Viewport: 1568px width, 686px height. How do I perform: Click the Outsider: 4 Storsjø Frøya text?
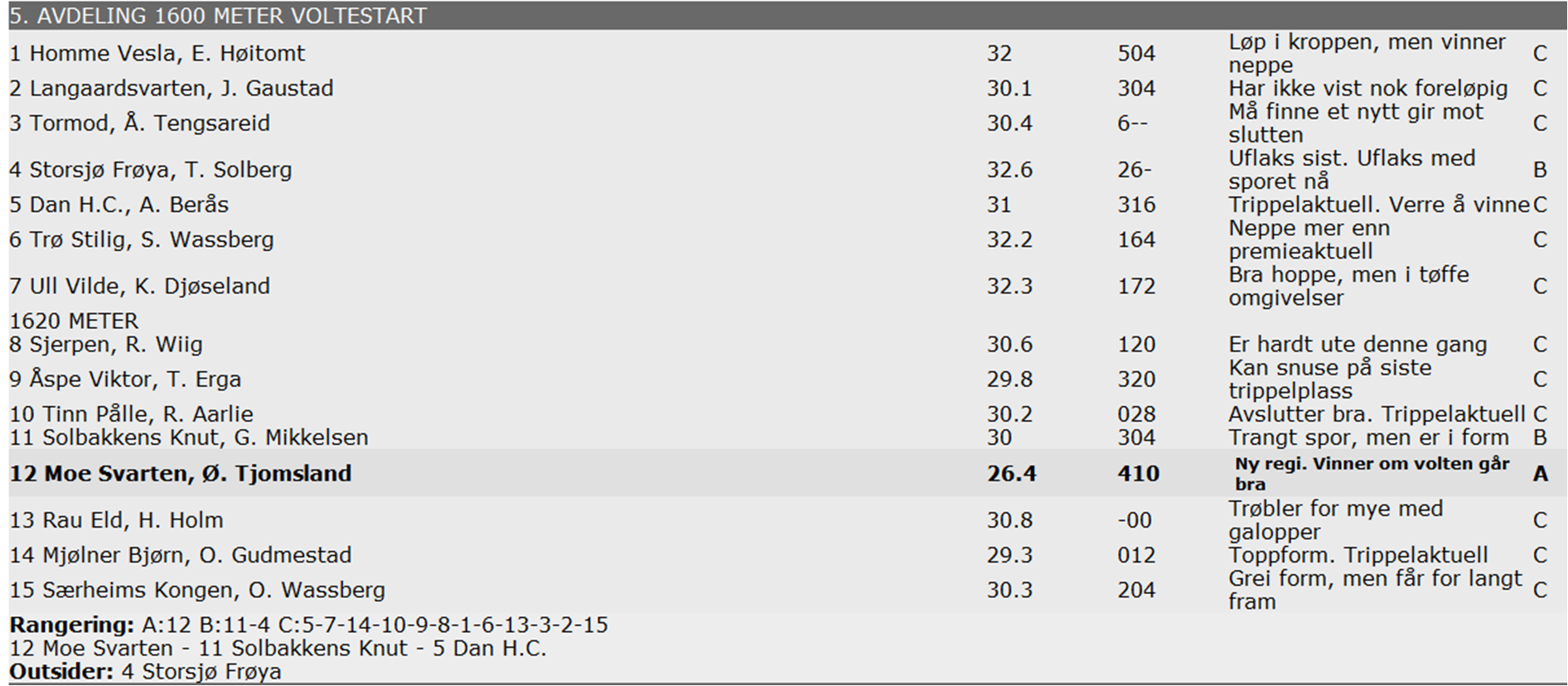146,671
